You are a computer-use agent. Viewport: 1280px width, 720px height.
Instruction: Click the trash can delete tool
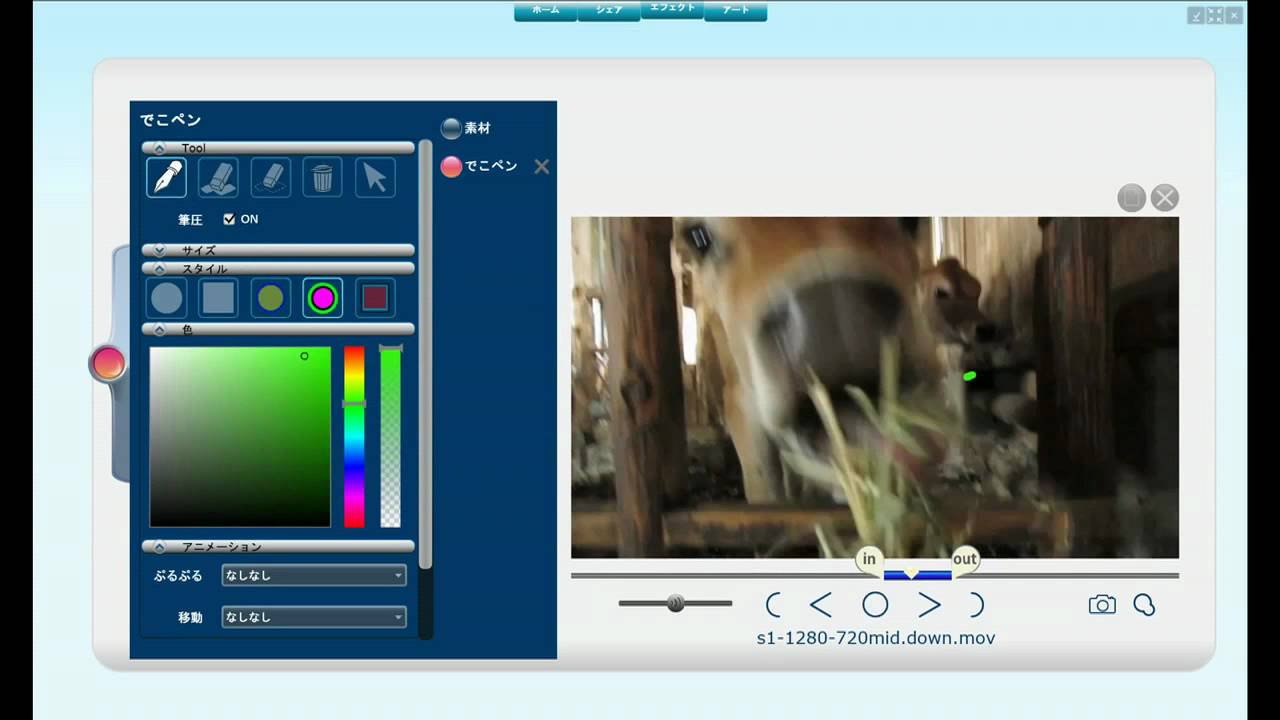pyautogui.click(x=322, y=178)
